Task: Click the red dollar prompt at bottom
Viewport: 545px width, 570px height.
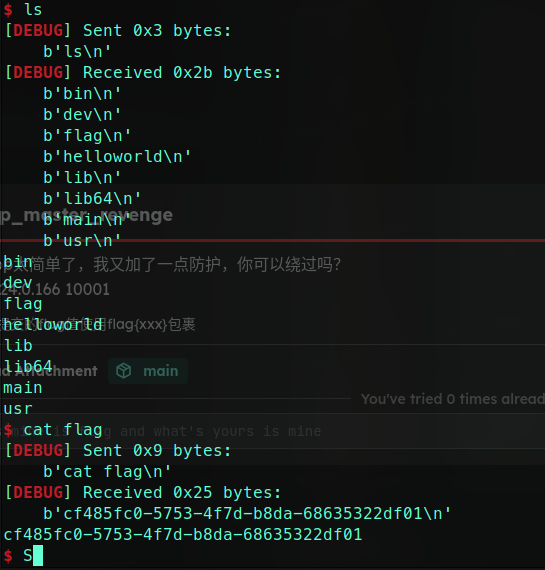Action: click(8, 556)
